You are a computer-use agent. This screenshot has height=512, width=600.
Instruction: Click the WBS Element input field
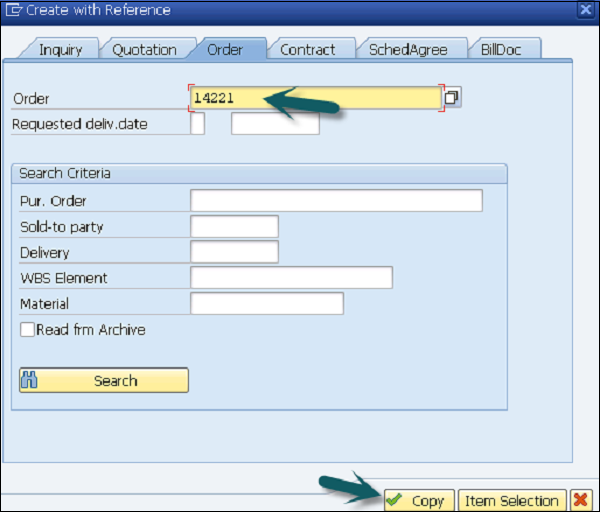(x=291, y=277)
